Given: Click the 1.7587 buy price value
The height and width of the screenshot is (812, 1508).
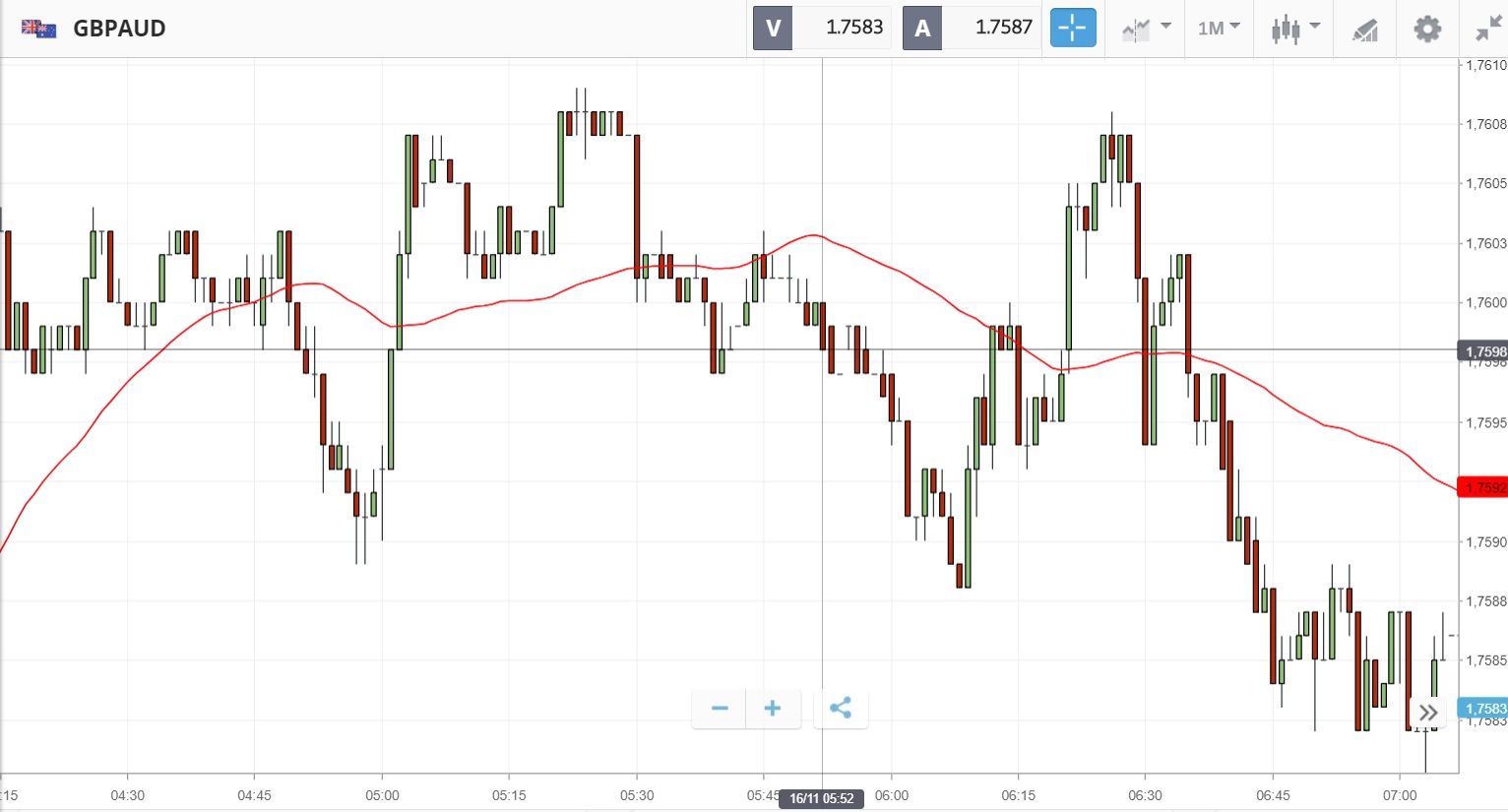Looking at the screenshot, I should (x=1003, y=28).
